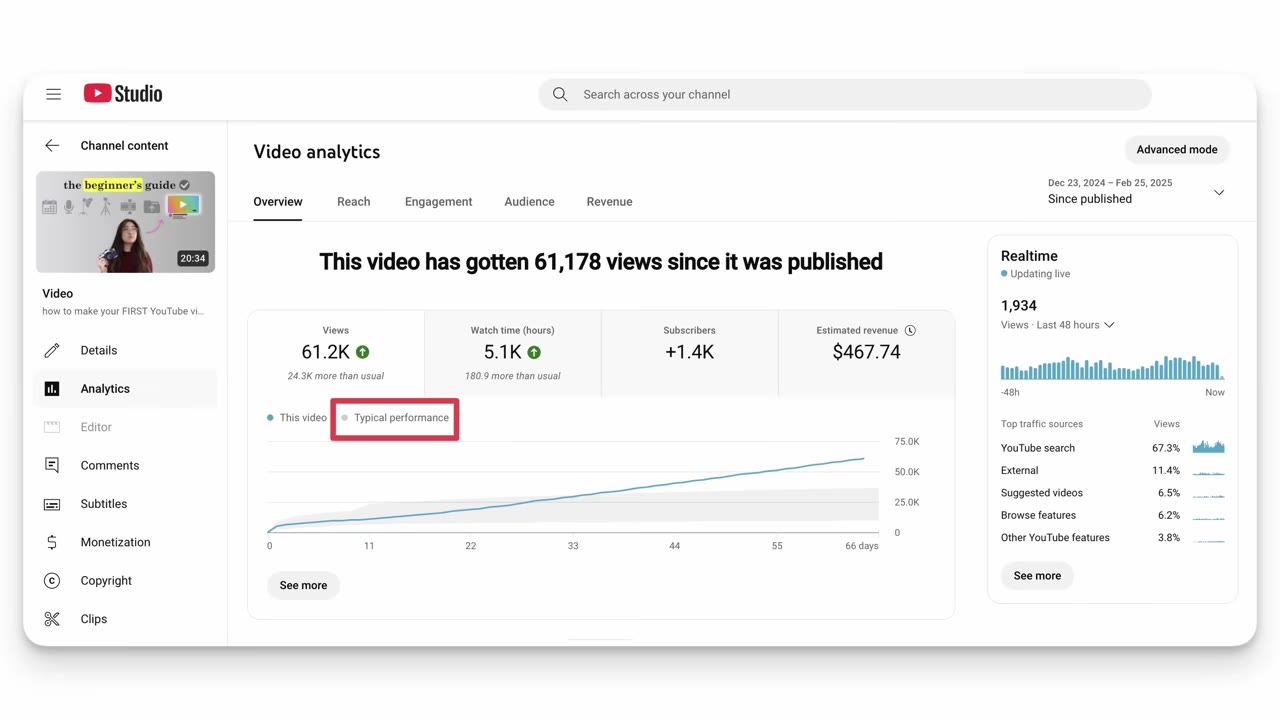Click the clock icon beside Estimated revenue

[x=910, y=330]
